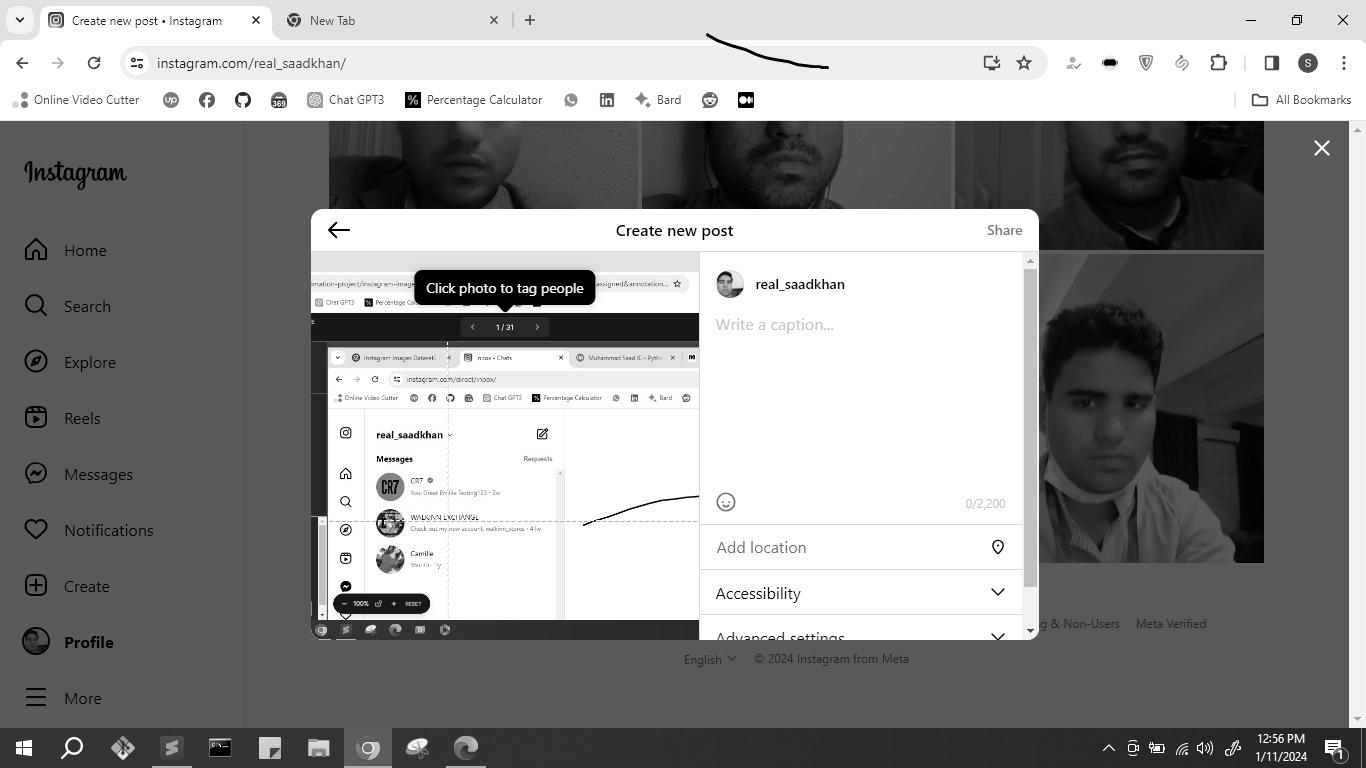Open Sublime Text from taskbar
This screenshot has width=1366, height=768.
[x=171, y=748]
